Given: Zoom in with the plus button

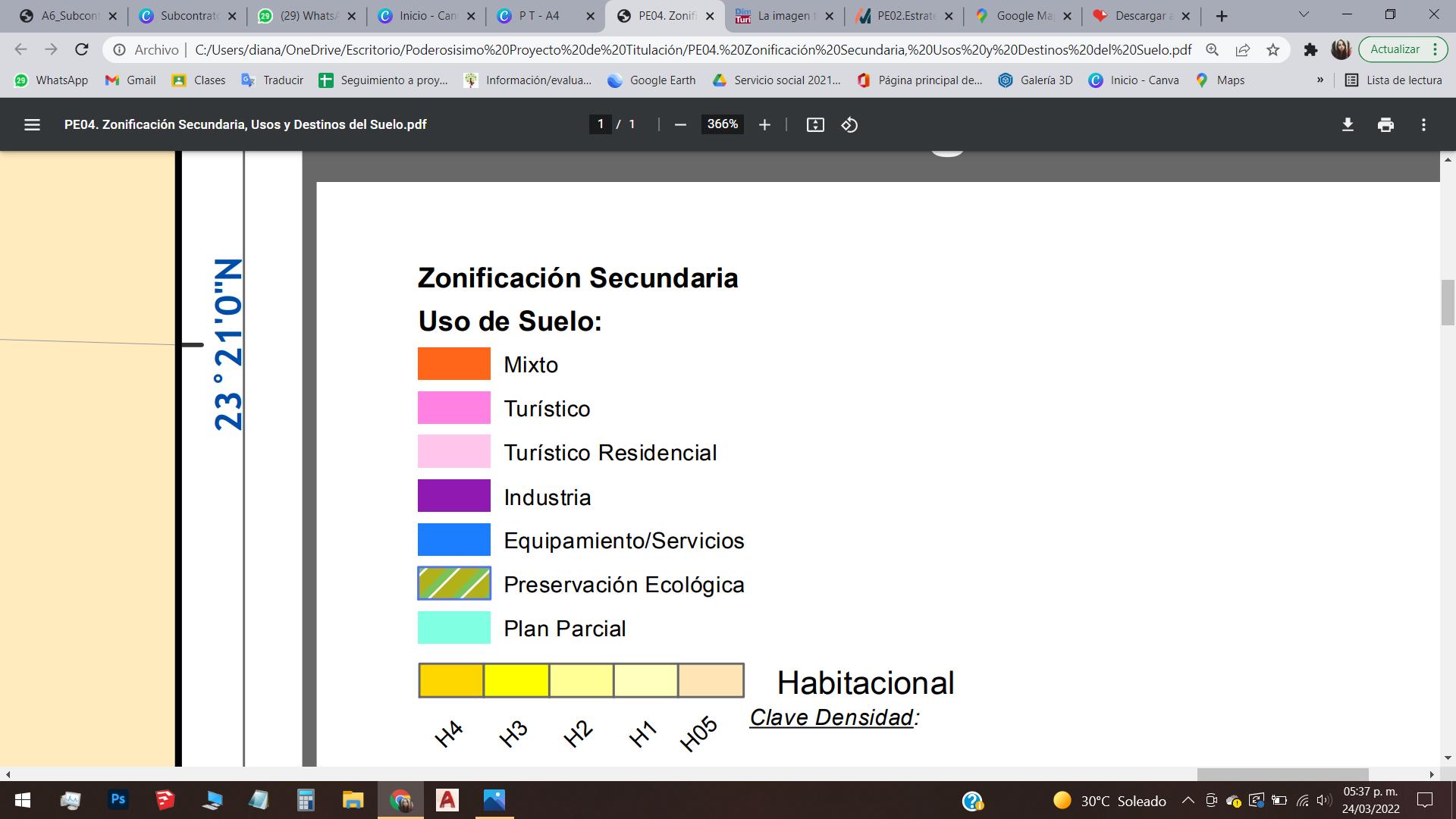Looking at the screenshot, I should 764,124.
